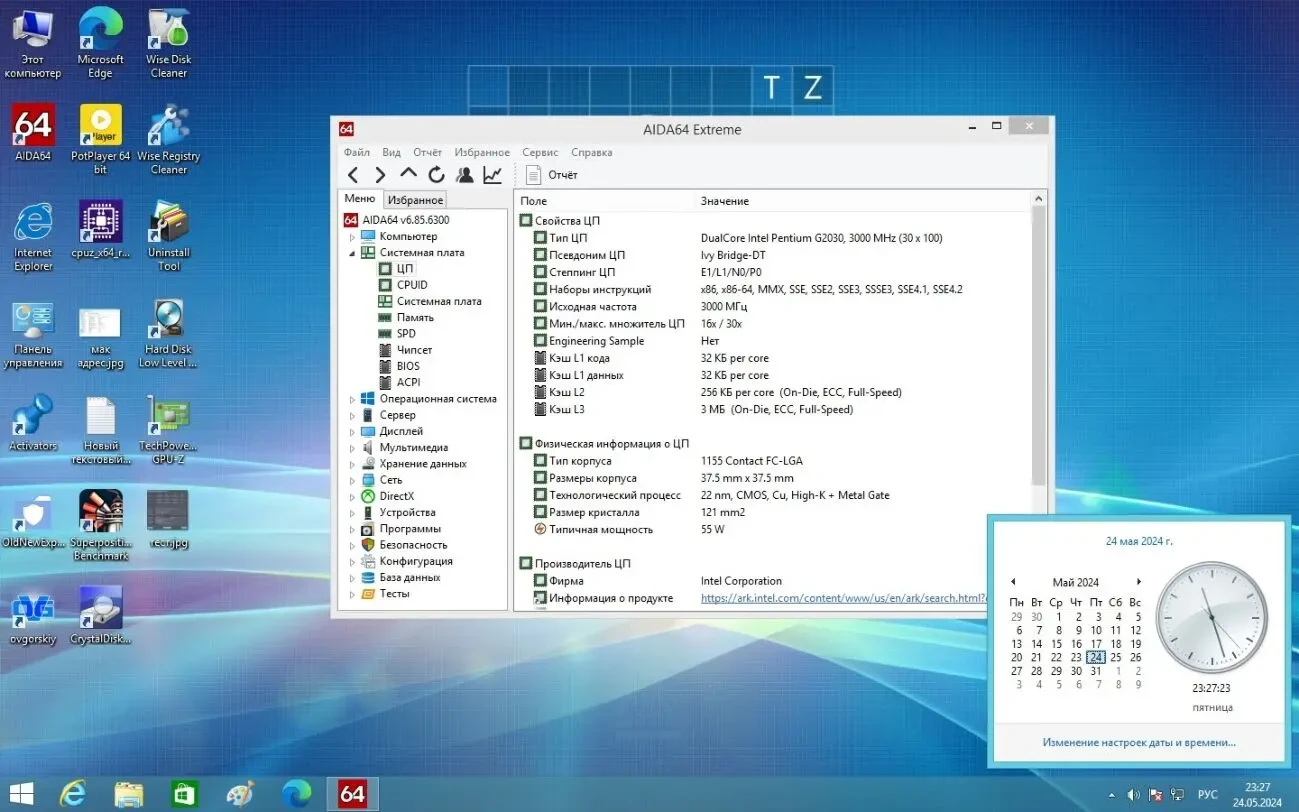The height and width of the screenshot is (812, 1299).
Task: Open the Сервис menu
Action: 540,152
